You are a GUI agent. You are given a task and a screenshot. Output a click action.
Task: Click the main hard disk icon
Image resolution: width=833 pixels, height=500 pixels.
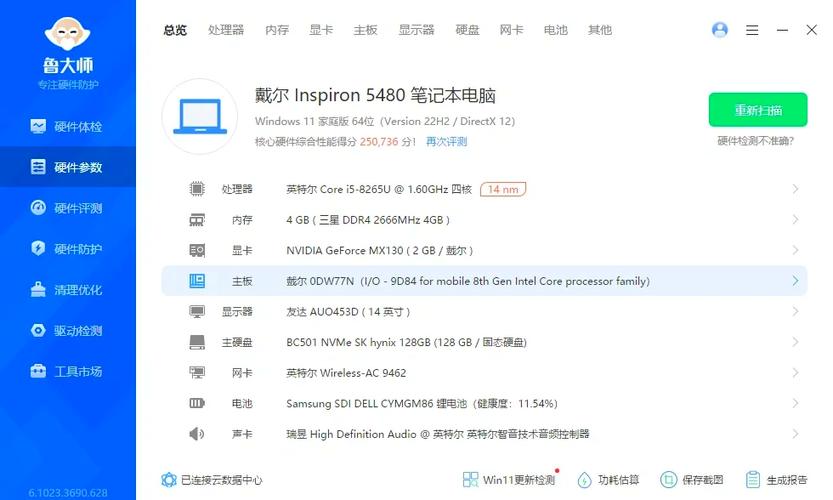tap(197, 342)
